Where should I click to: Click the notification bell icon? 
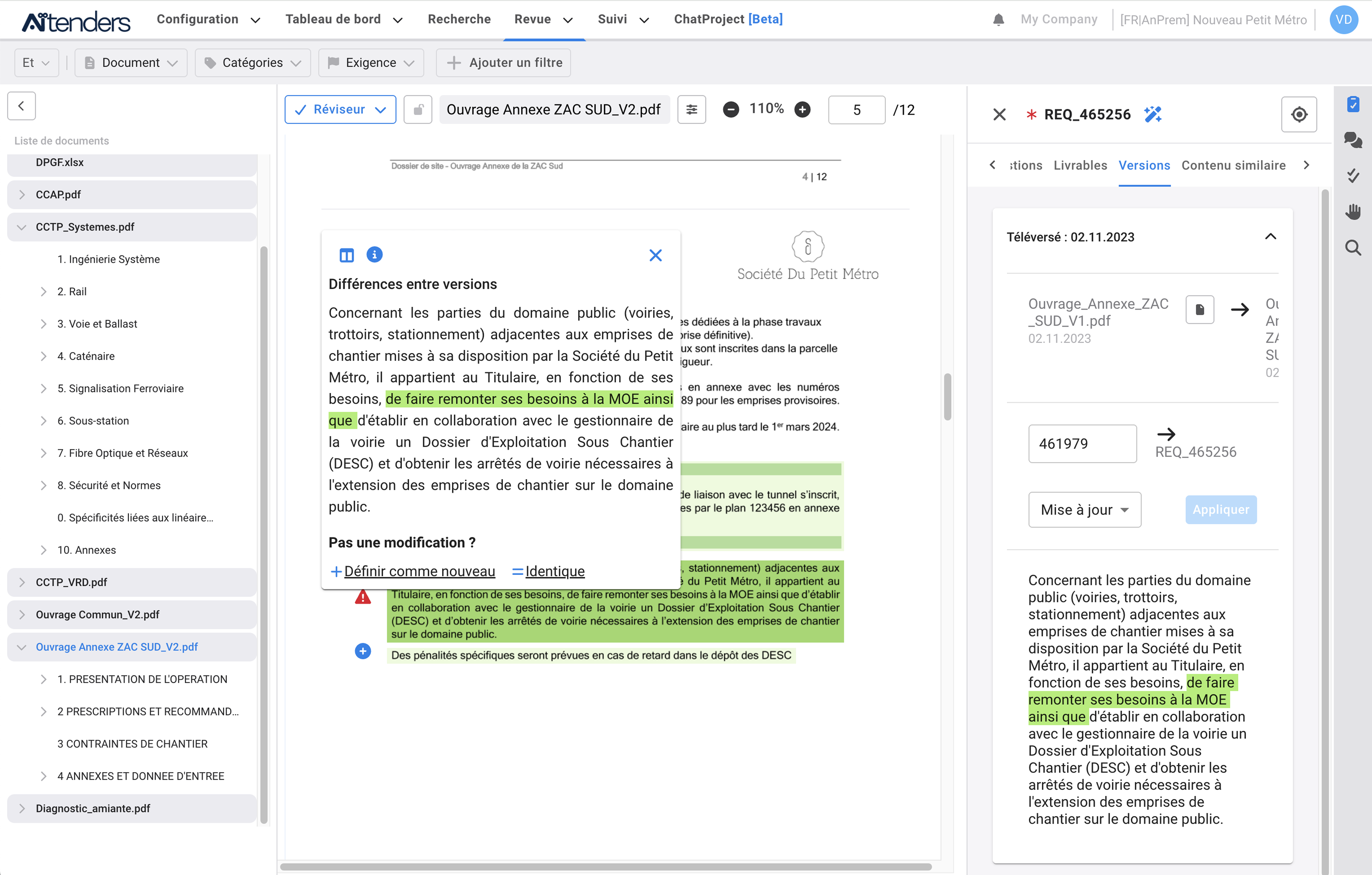click(998, 19)
